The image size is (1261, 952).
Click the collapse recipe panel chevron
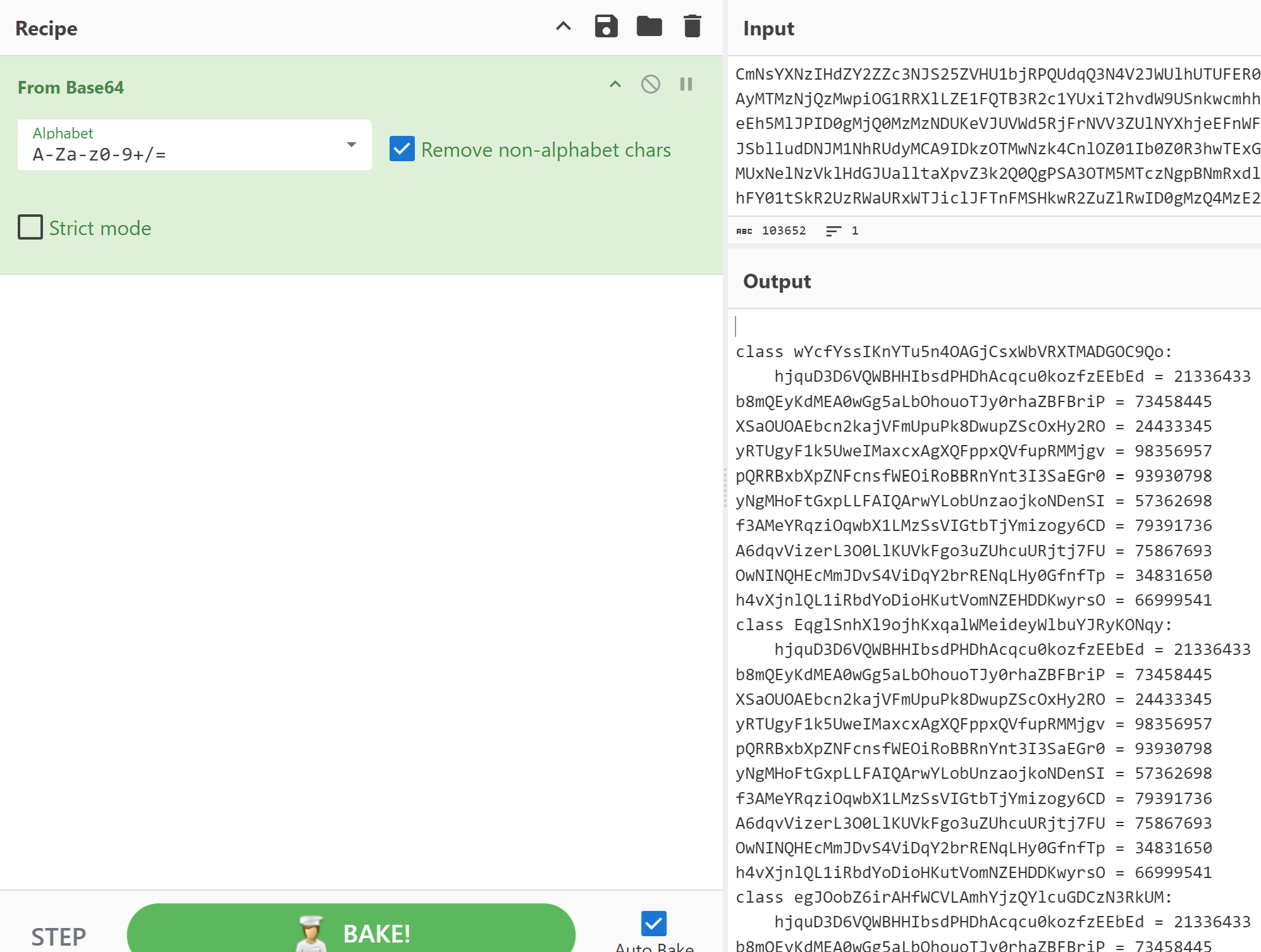click(x=563, y=27)
